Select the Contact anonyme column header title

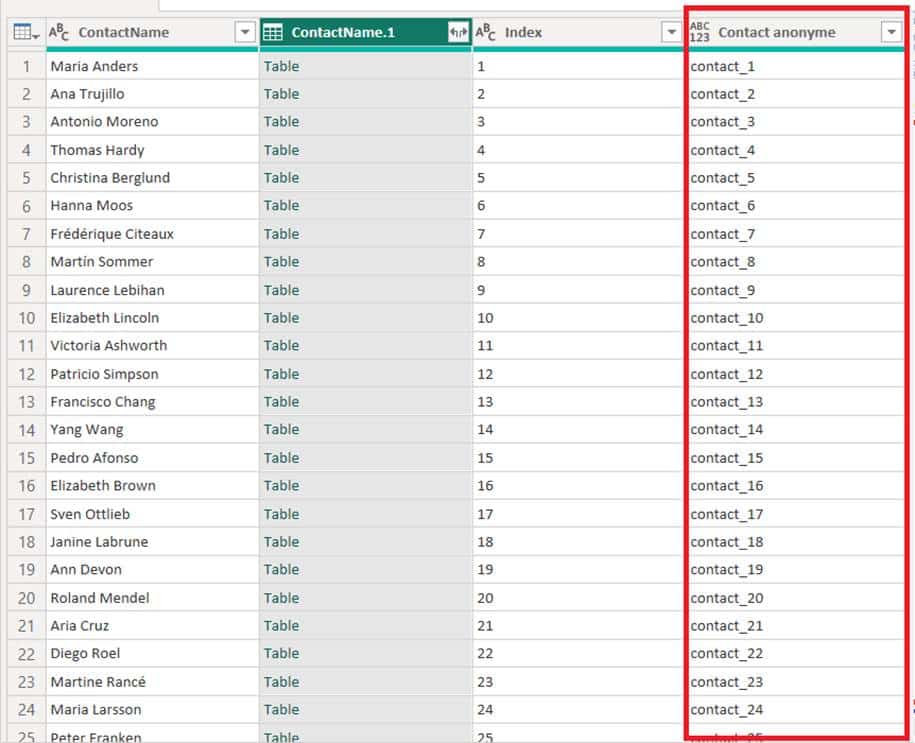(777, 33)
